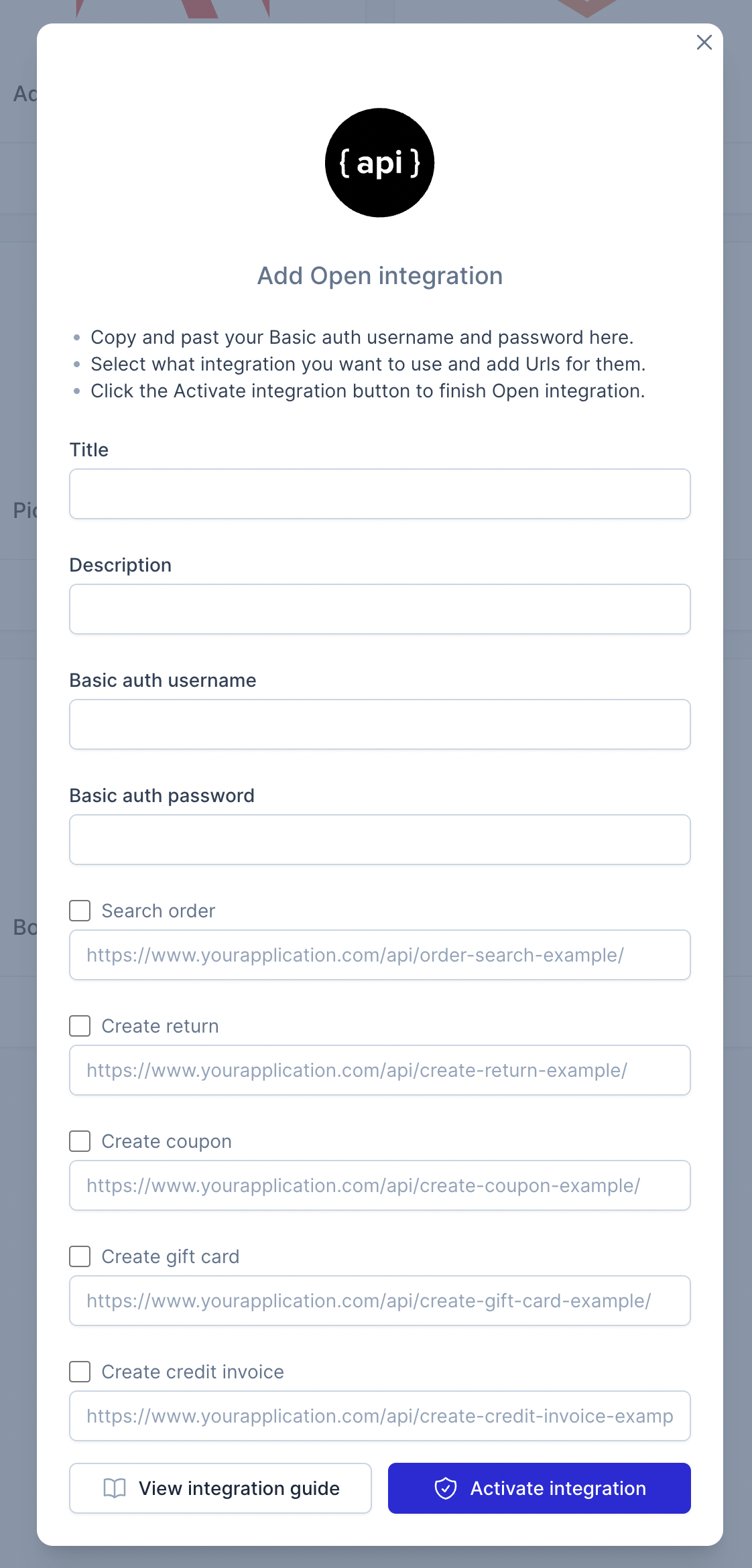Image resolution: width=752 pixels, height=1568 pixels.
Task: Click the Create gift card URL input
Action: pyautogui.click(x=380, y=1301)
